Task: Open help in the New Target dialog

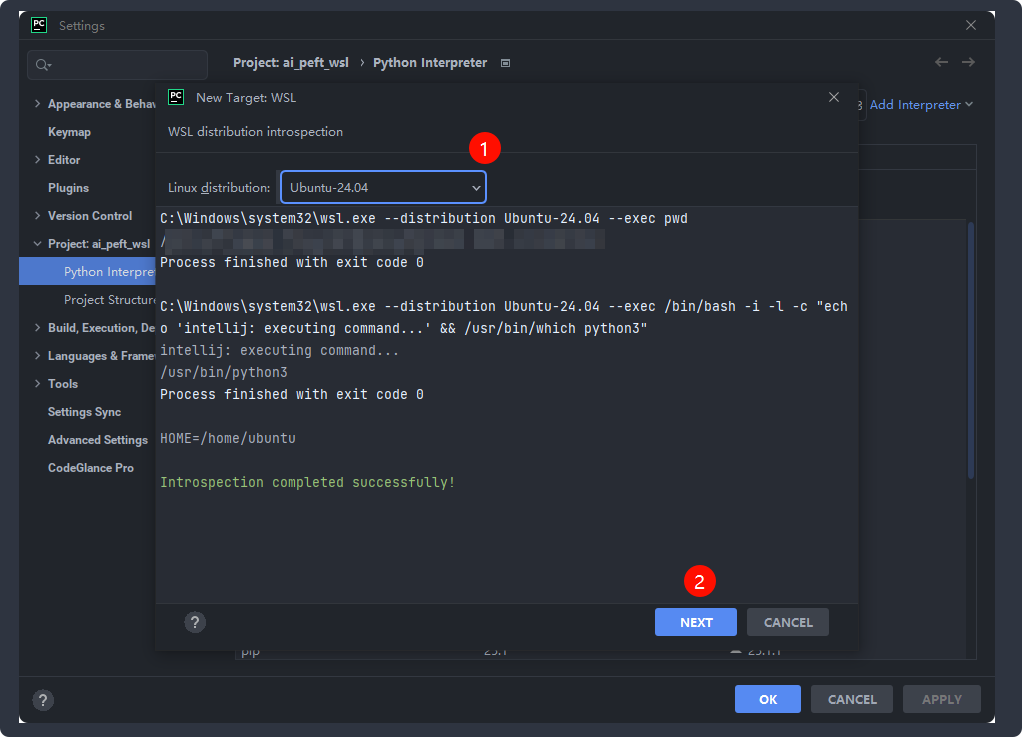Action: coord(195,622)
